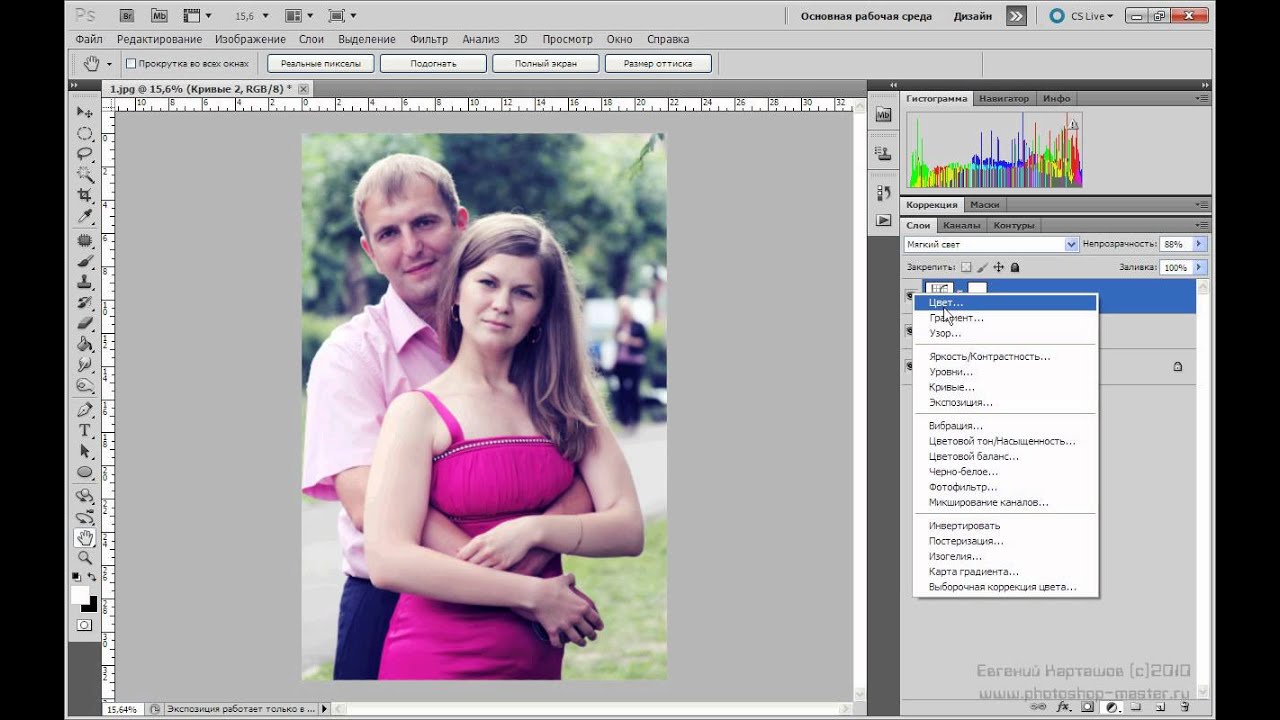This screenshot has width=1280, height=720.
Task: Click the Размер оттиска button
Action: pyautogui.click(x=657, y=63)
